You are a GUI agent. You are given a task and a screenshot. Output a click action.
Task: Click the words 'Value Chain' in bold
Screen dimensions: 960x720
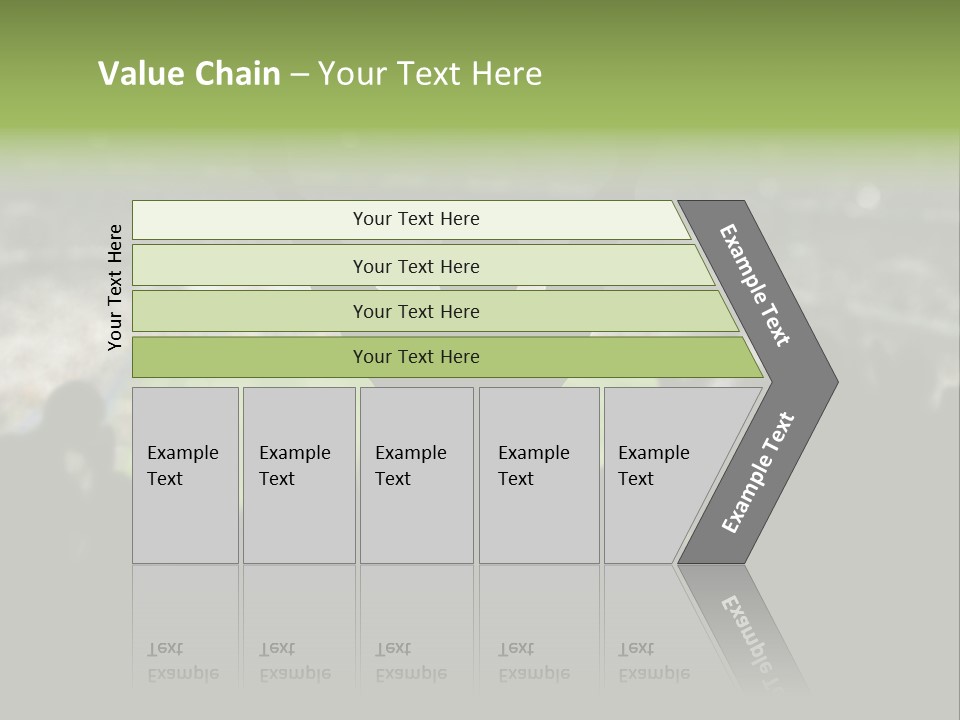coord(189,74)
